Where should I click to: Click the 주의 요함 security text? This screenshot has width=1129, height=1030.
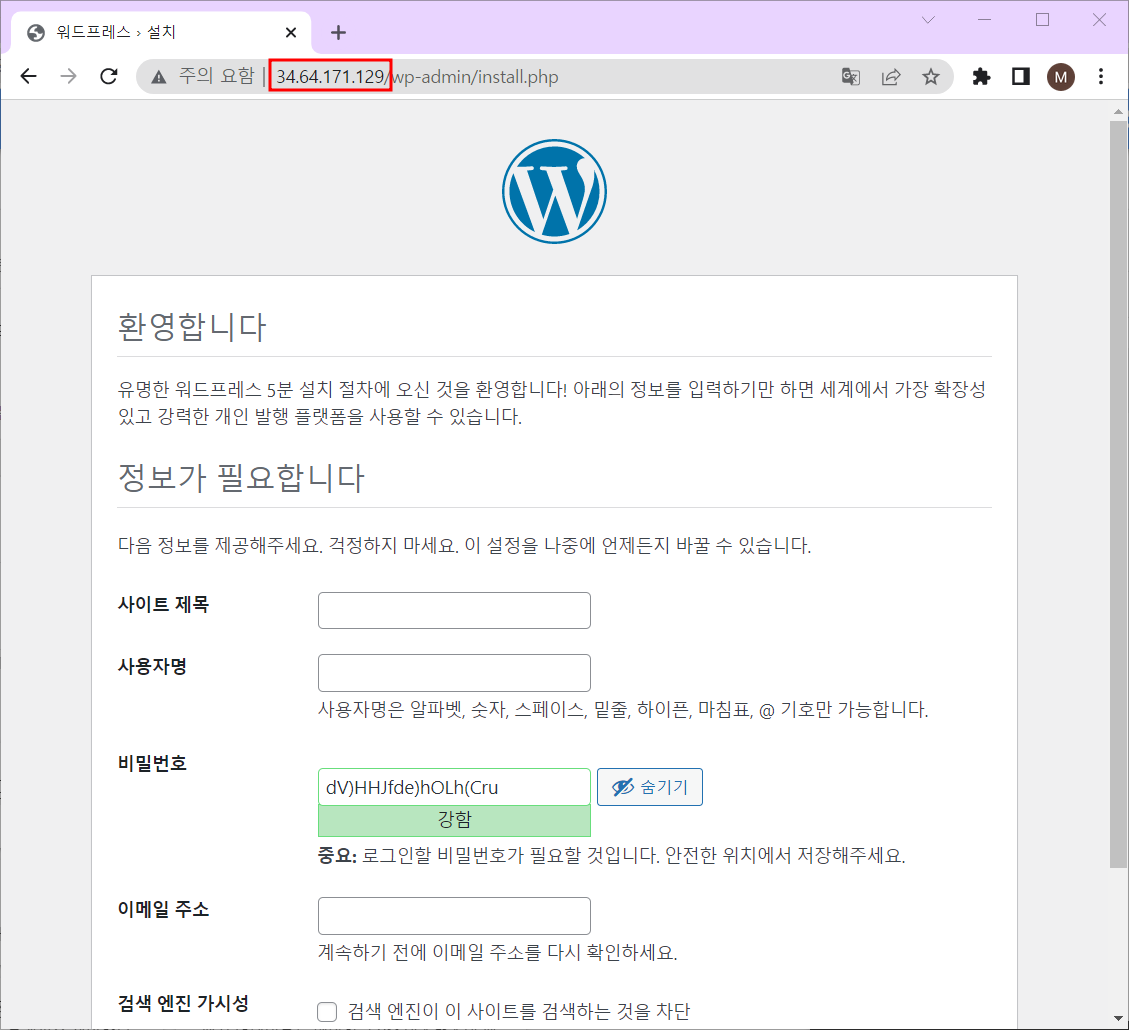pyautogui.click(x=217, y=76)
